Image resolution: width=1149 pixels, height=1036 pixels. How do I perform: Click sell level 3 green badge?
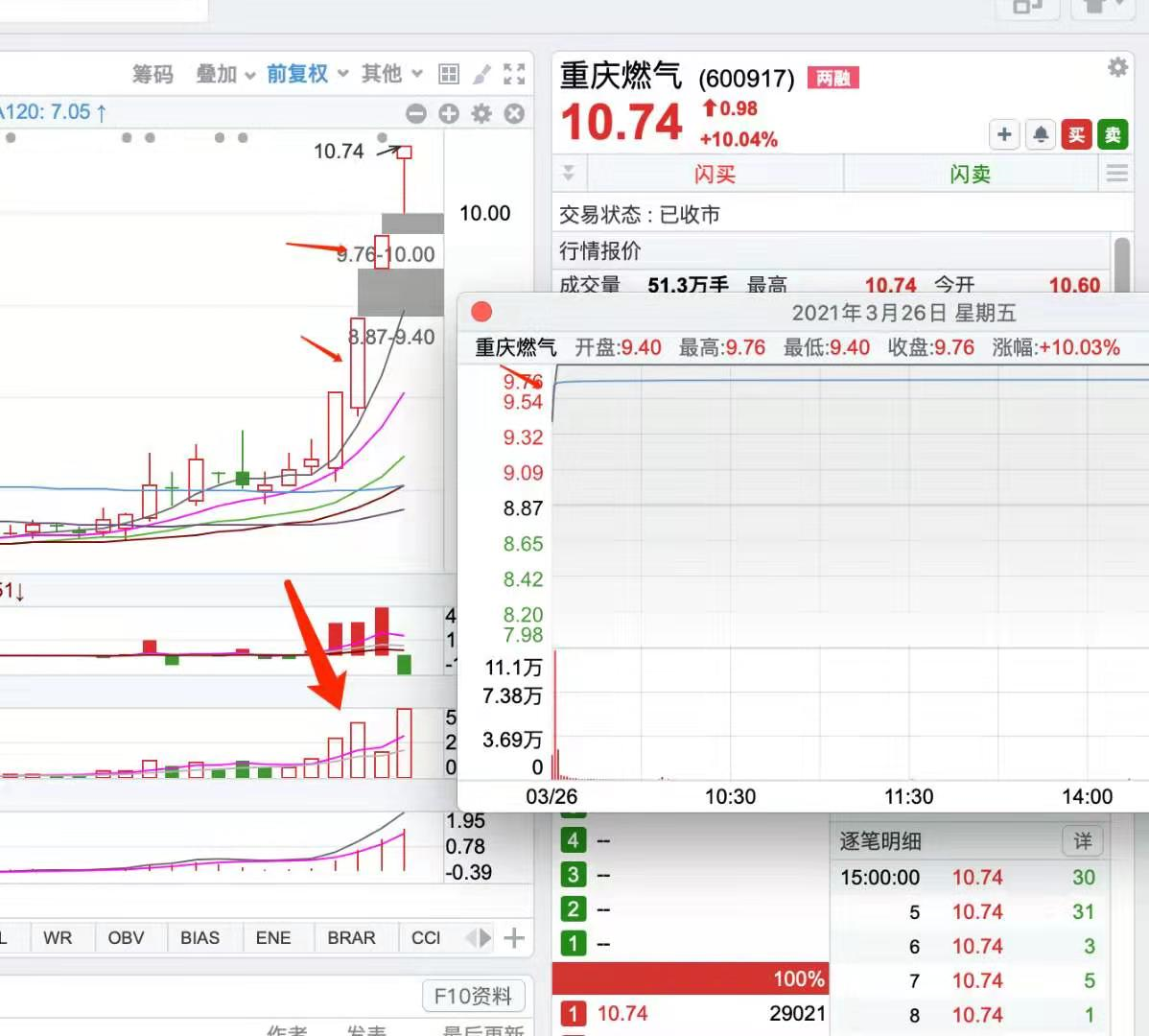tap(573, 875)
